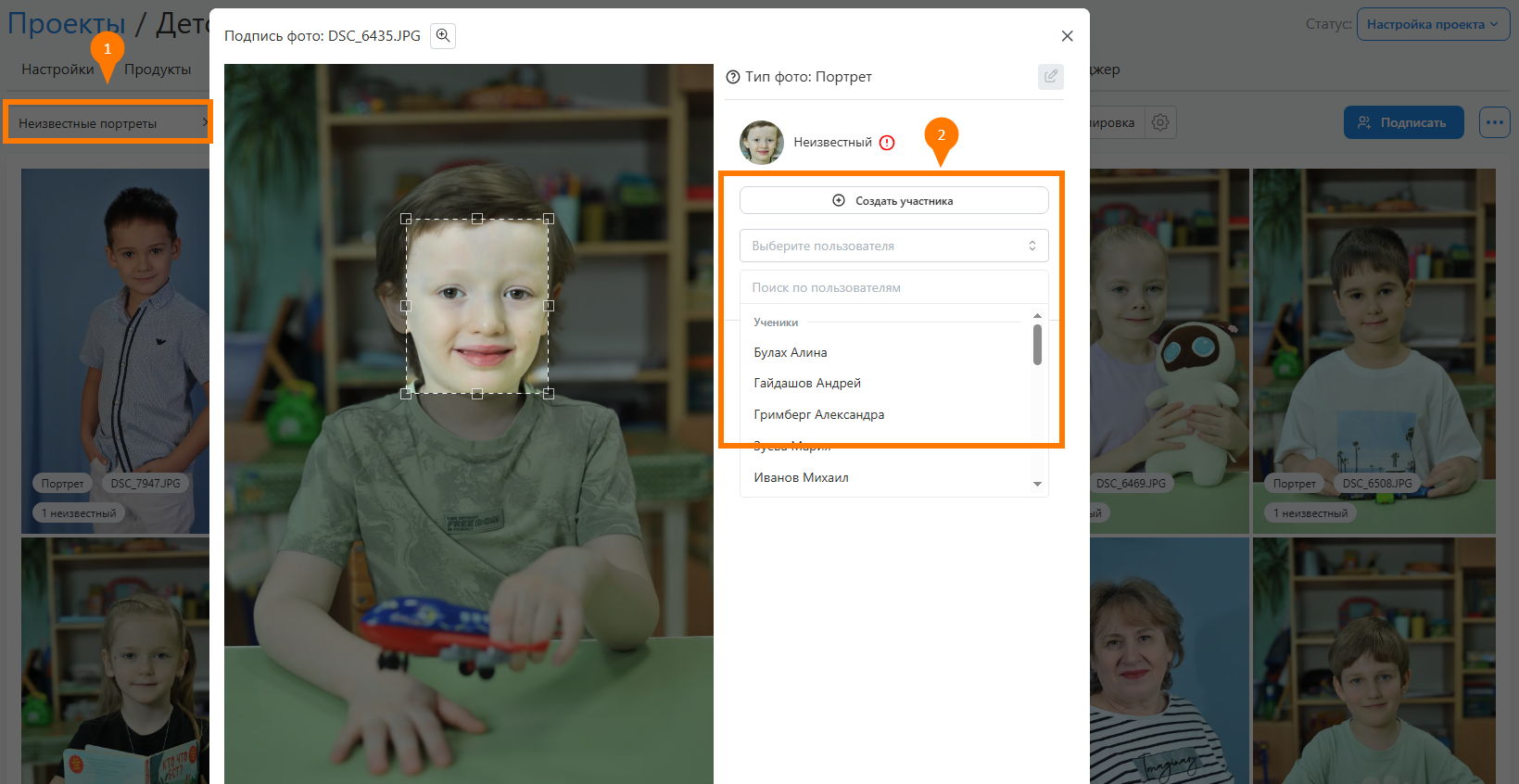
Task: Open the Продукты tab
Action: click(158, 70)
